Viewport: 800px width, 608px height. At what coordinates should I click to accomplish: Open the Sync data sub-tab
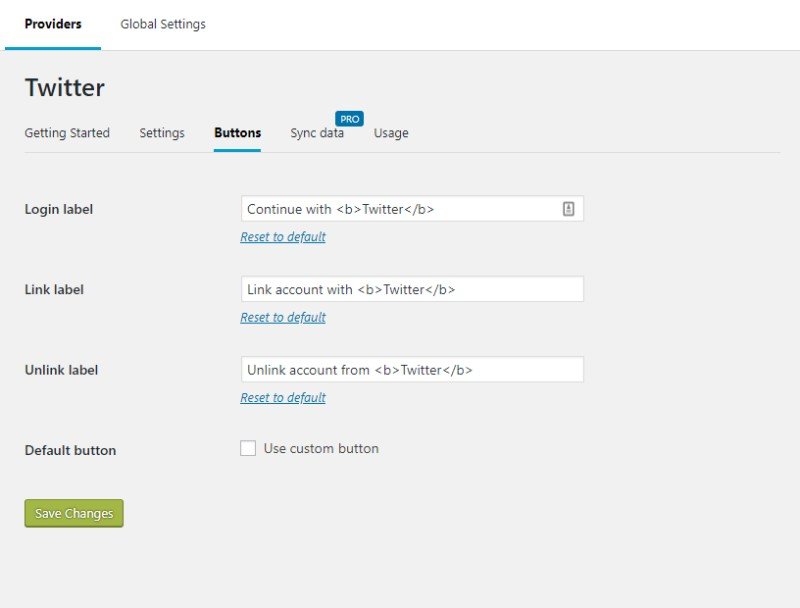coord(317,133)
